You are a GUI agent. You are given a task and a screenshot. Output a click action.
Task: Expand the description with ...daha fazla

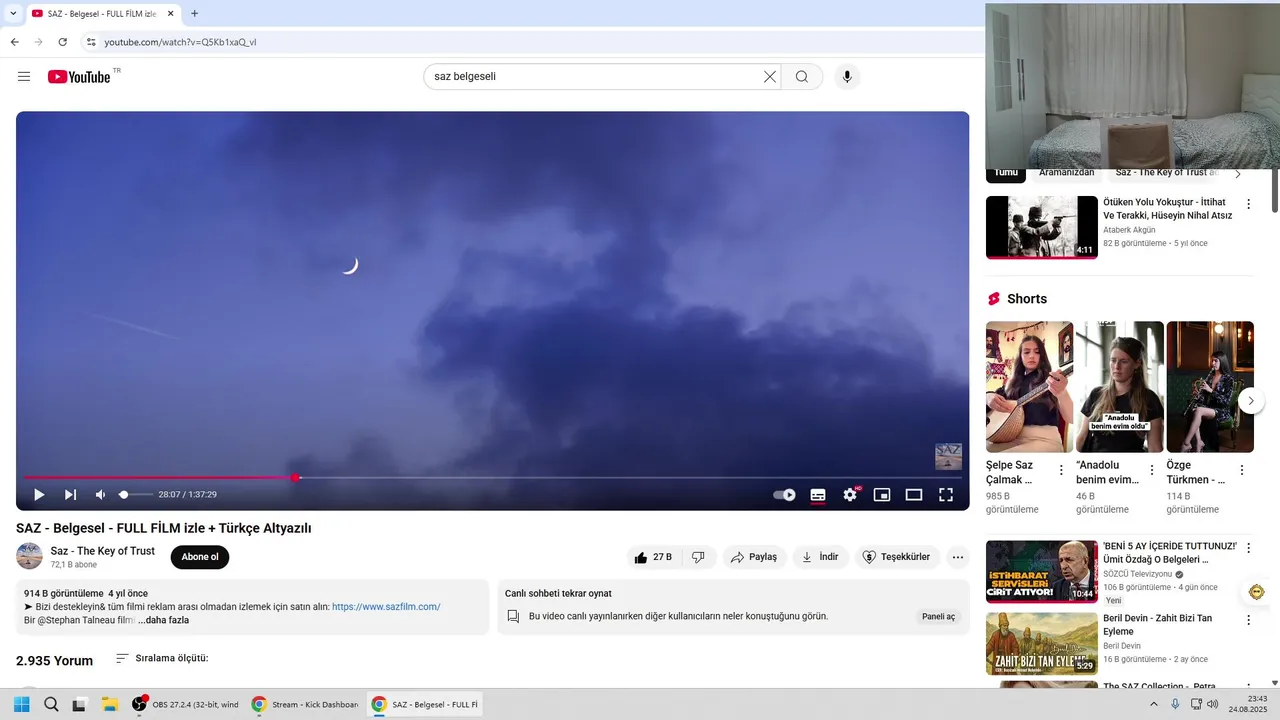pos(163,620)
